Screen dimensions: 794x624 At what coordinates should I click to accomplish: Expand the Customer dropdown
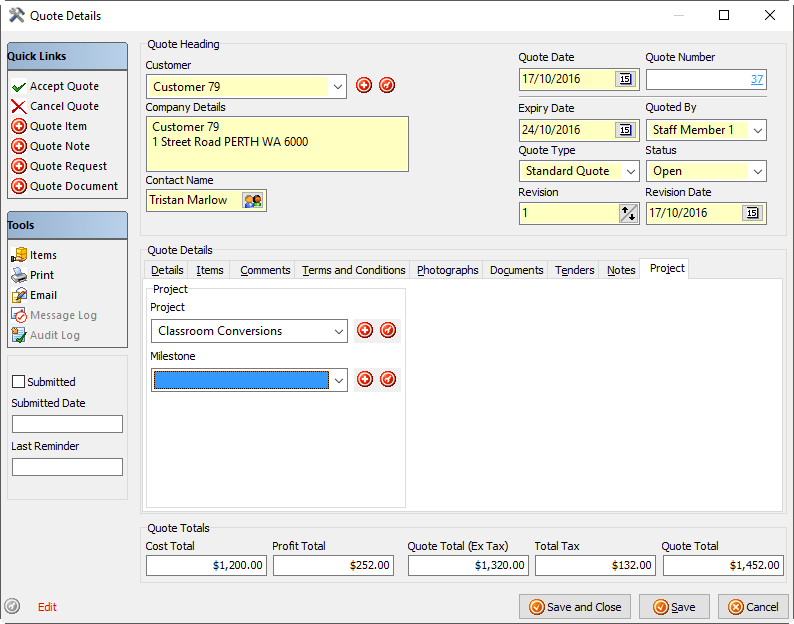coord(338,87)
